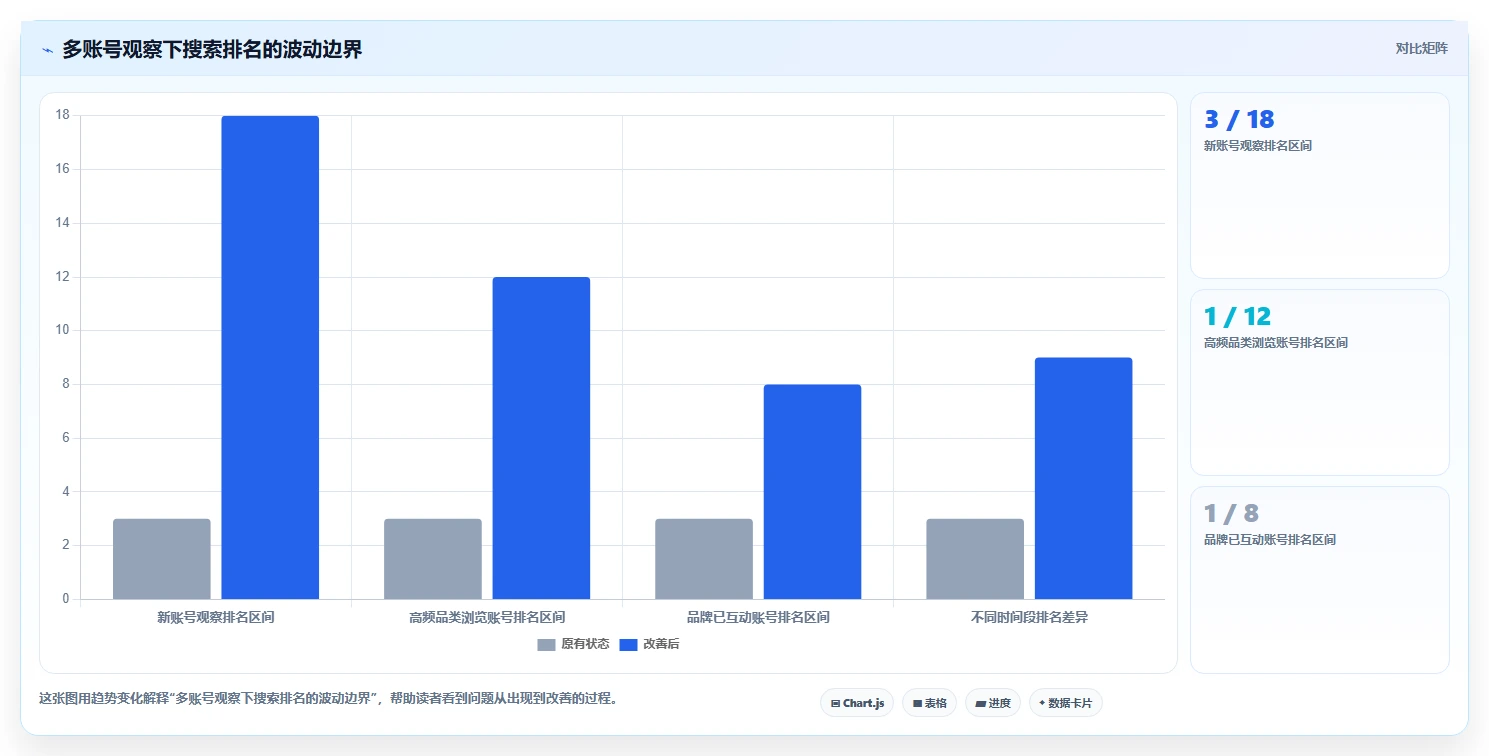Click the y-axis value 10
The width and height of the screenshot is (1489, 756).
63,330
